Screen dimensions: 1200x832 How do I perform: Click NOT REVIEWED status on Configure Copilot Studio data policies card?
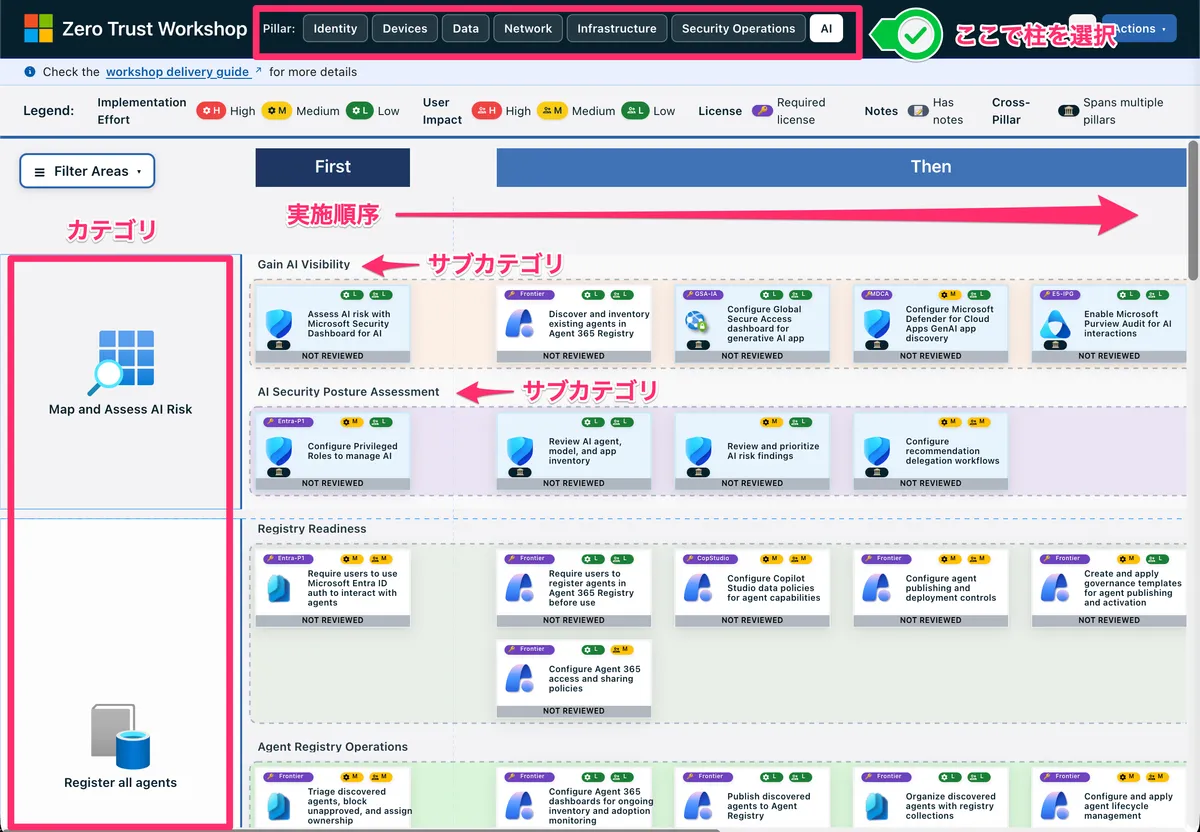point(752,620)
